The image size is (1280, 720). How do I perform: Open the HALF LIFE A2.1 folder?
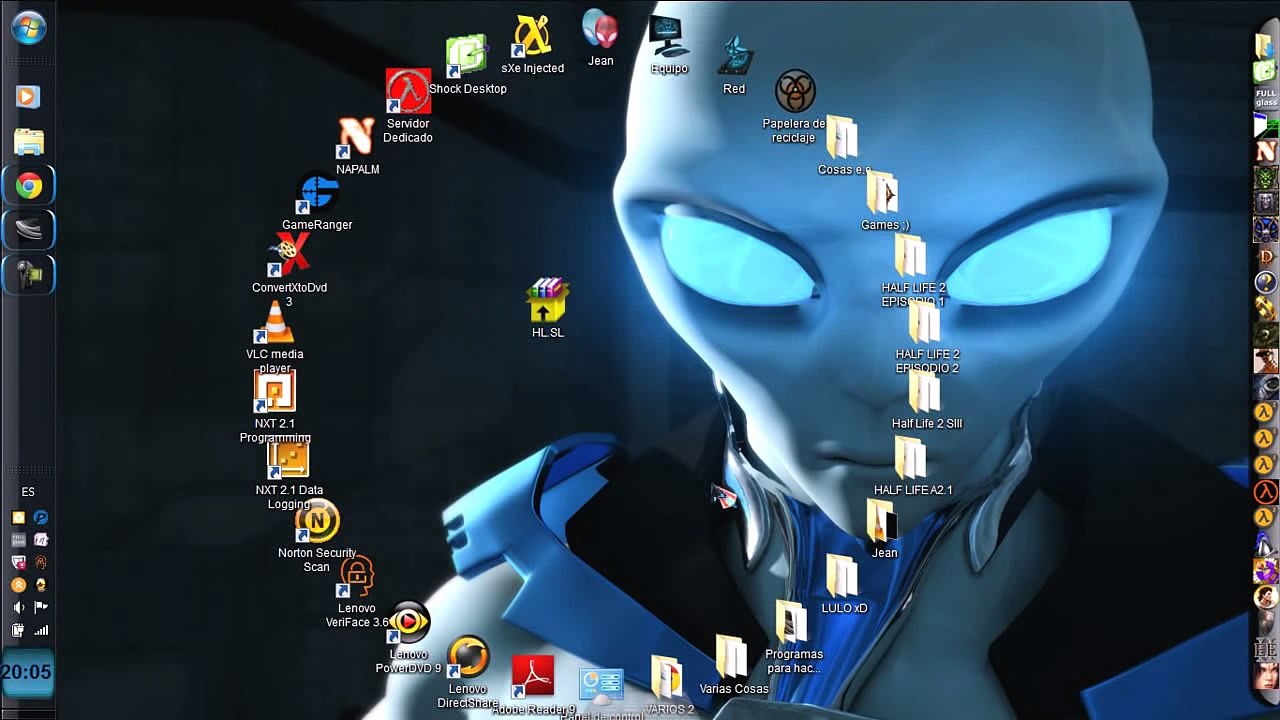click(x=911, y=459)
